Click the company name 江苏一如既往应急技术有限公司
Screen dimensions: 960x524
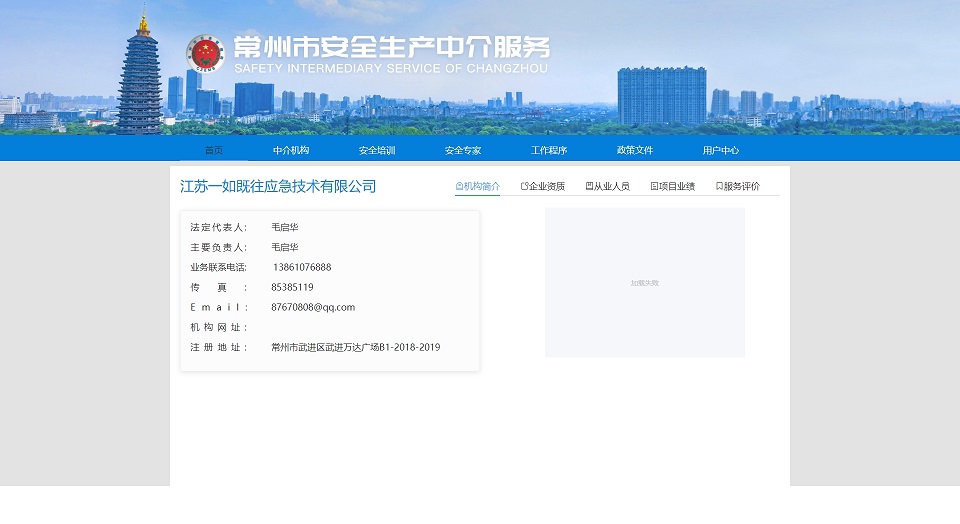pos(278,187)
